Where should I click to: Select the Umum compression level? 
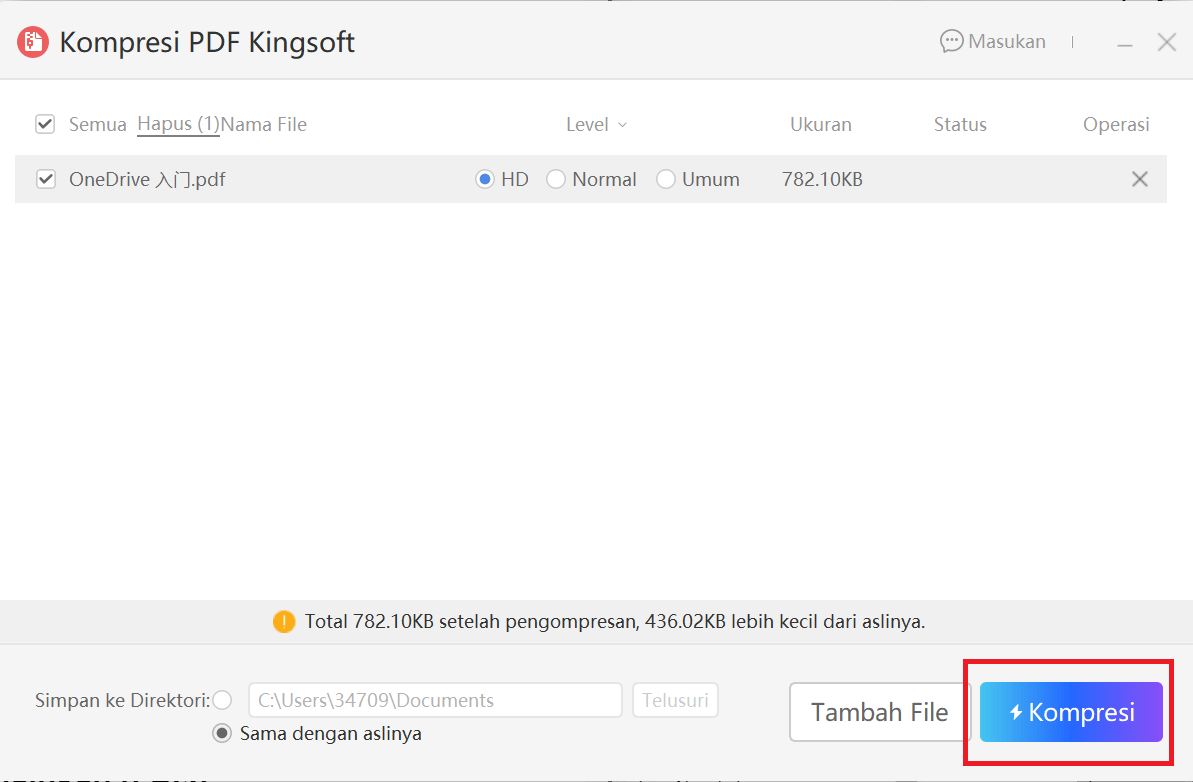pyautogui.click(x=665, y=179)
